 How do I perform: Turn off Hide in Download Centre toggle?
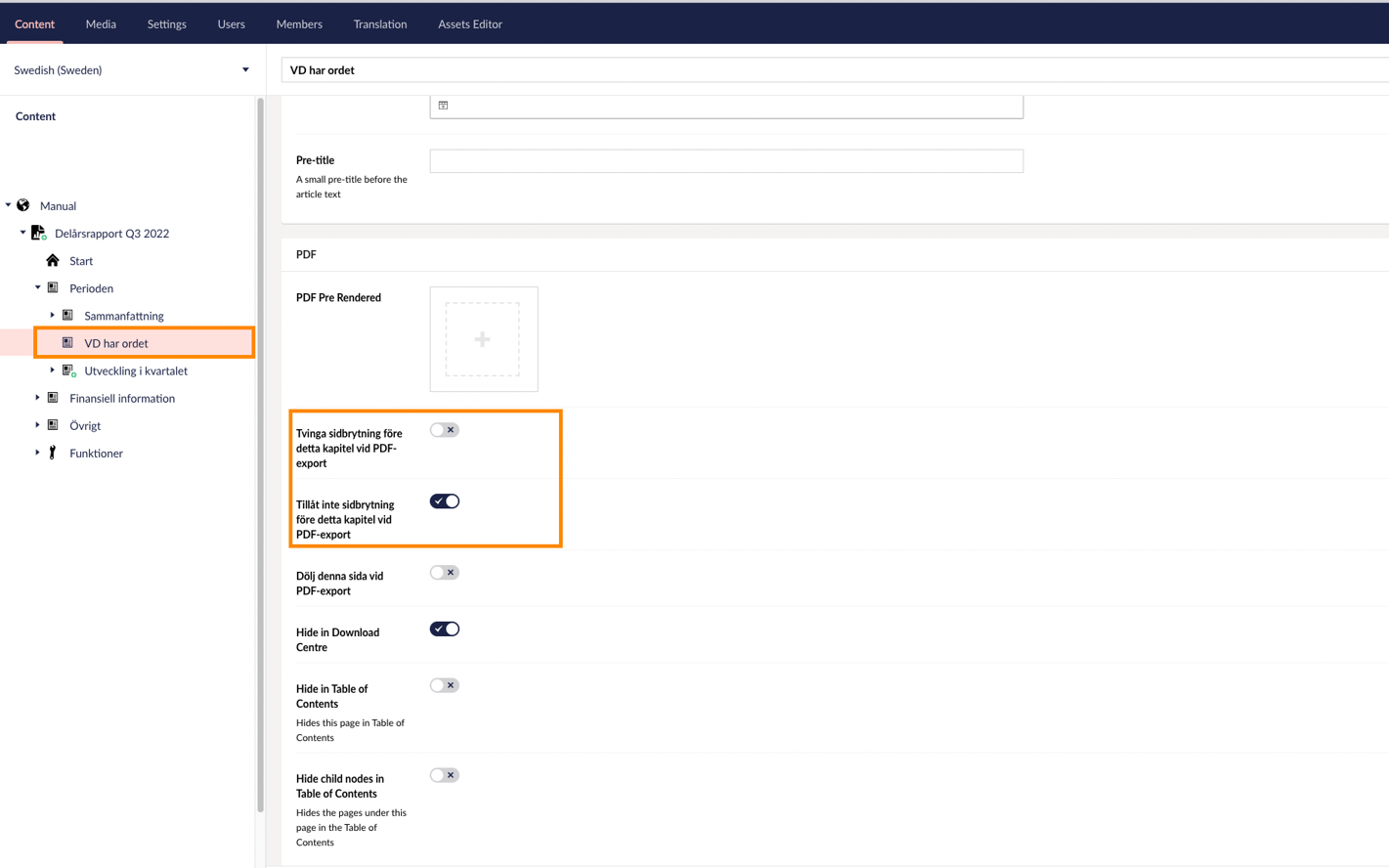[x=444, y=629]
